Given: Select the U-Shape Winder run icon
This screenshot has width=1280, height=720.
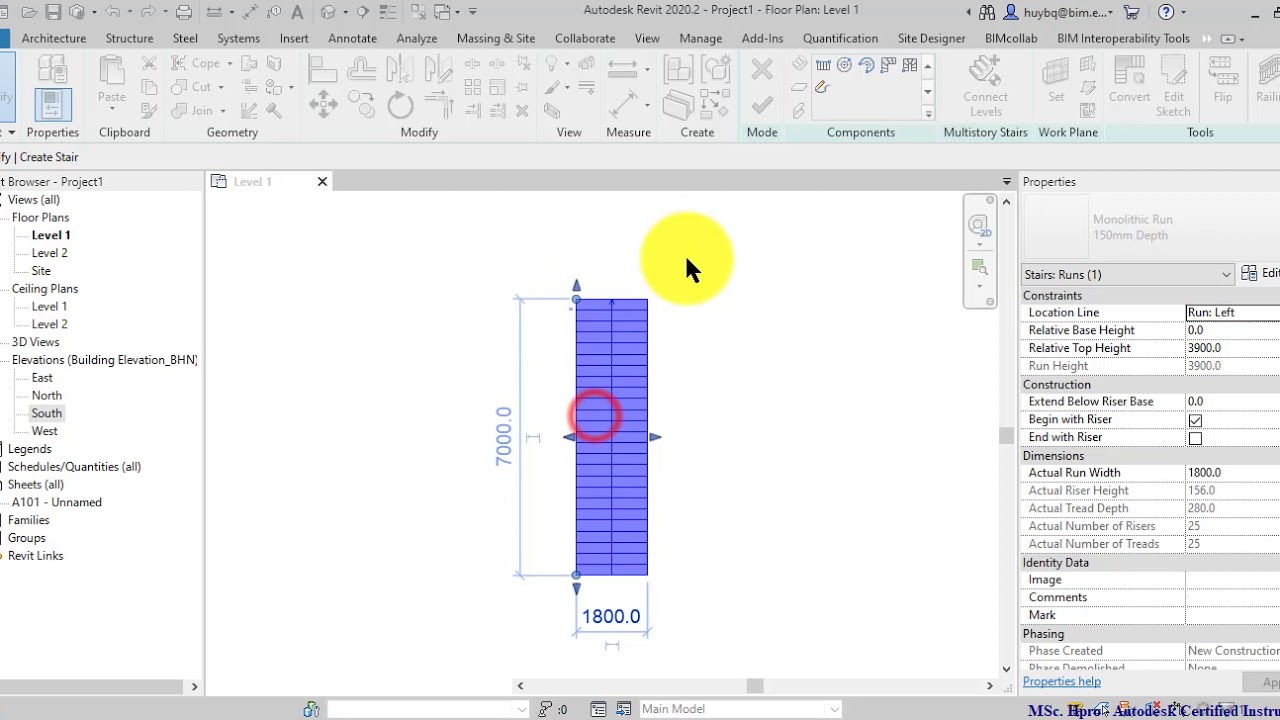Looking at the screenshot, I should click(909, 65).
